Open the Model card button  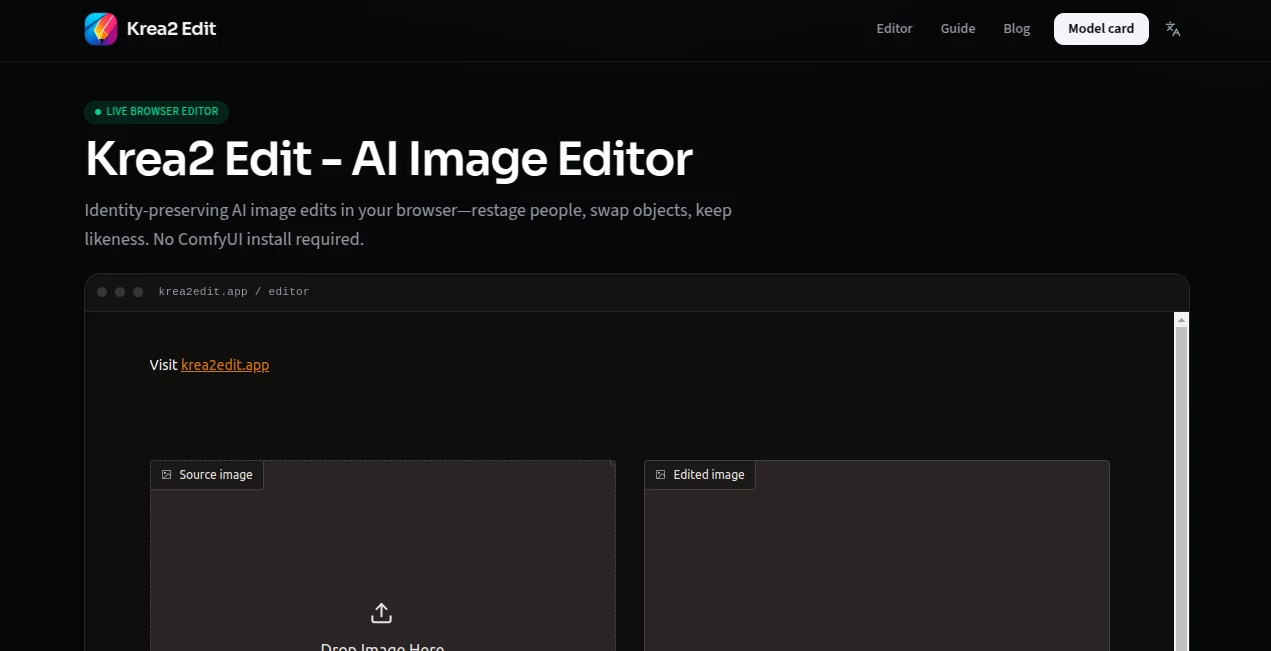point(1101,29)
